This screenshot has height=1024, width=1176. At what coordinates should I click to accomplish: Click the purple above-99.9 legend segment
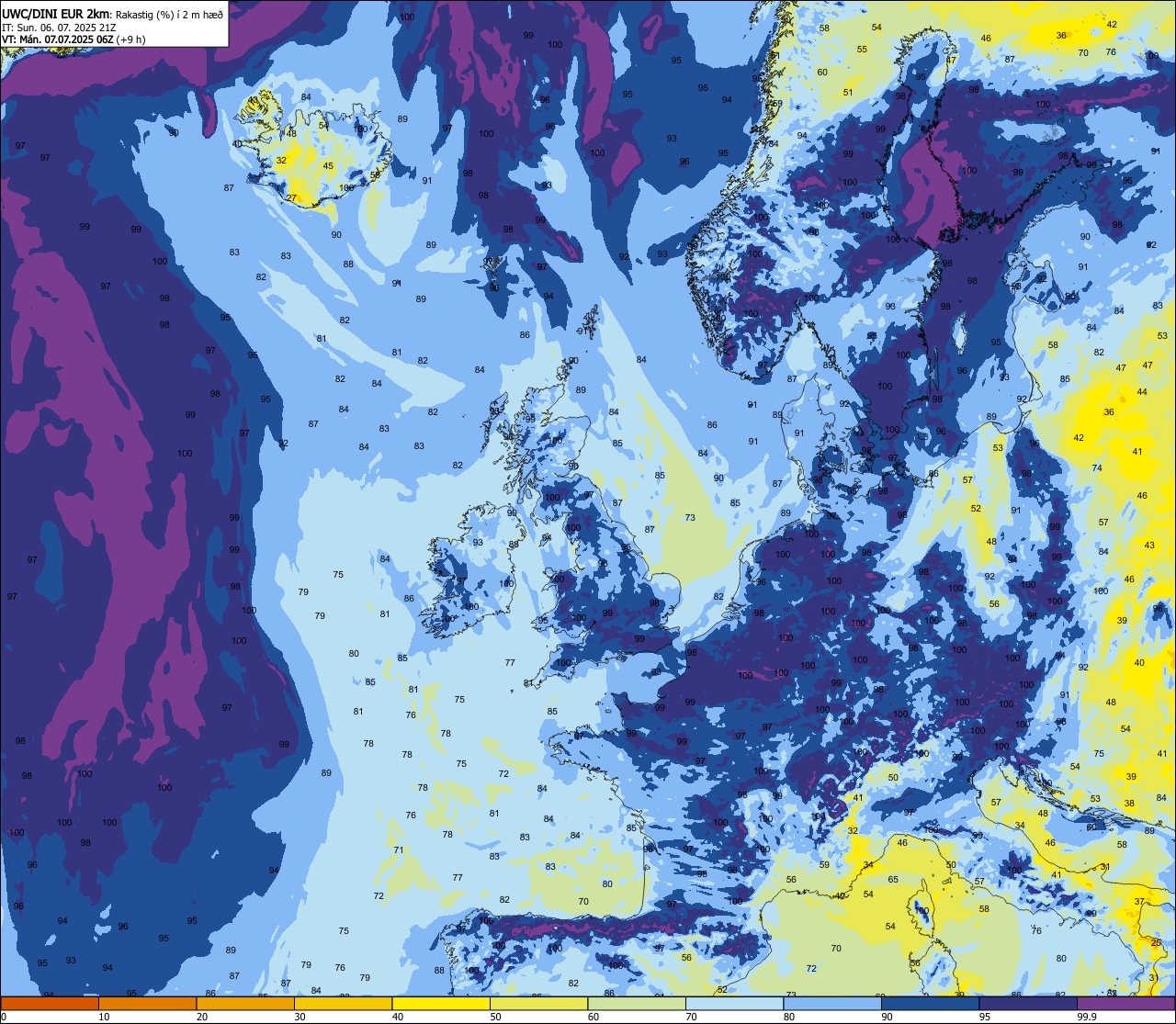click(x=1125, y=1003)
